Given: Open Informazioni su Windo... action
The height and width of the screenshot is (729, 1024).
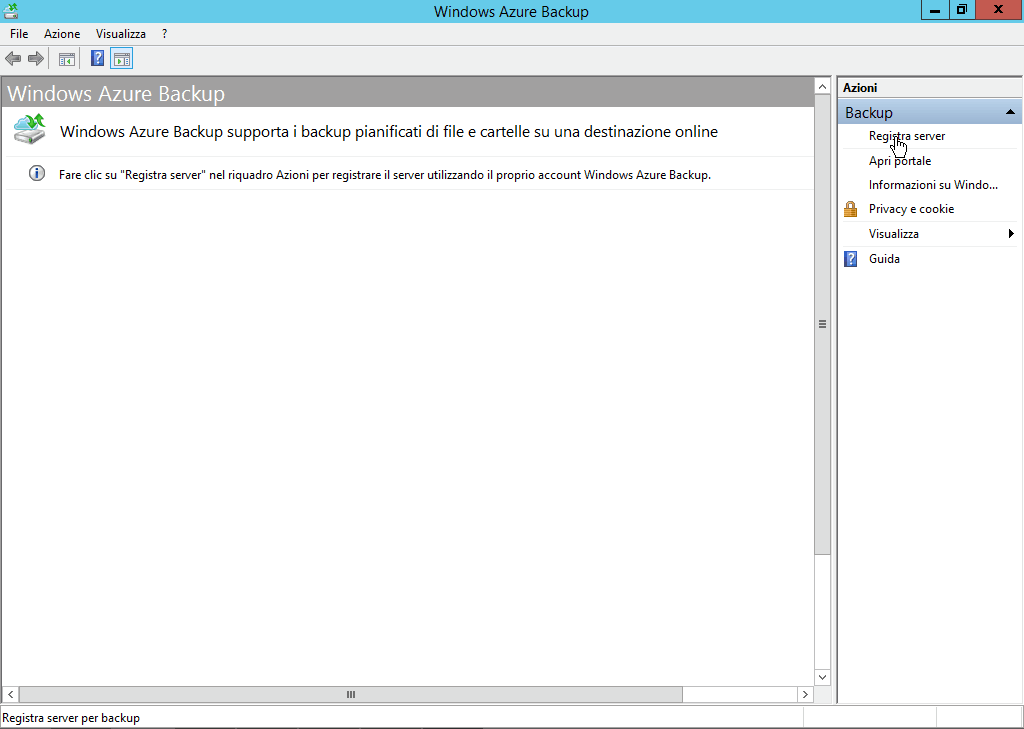Looking at the screenshot, I should [x=932, y=185].
